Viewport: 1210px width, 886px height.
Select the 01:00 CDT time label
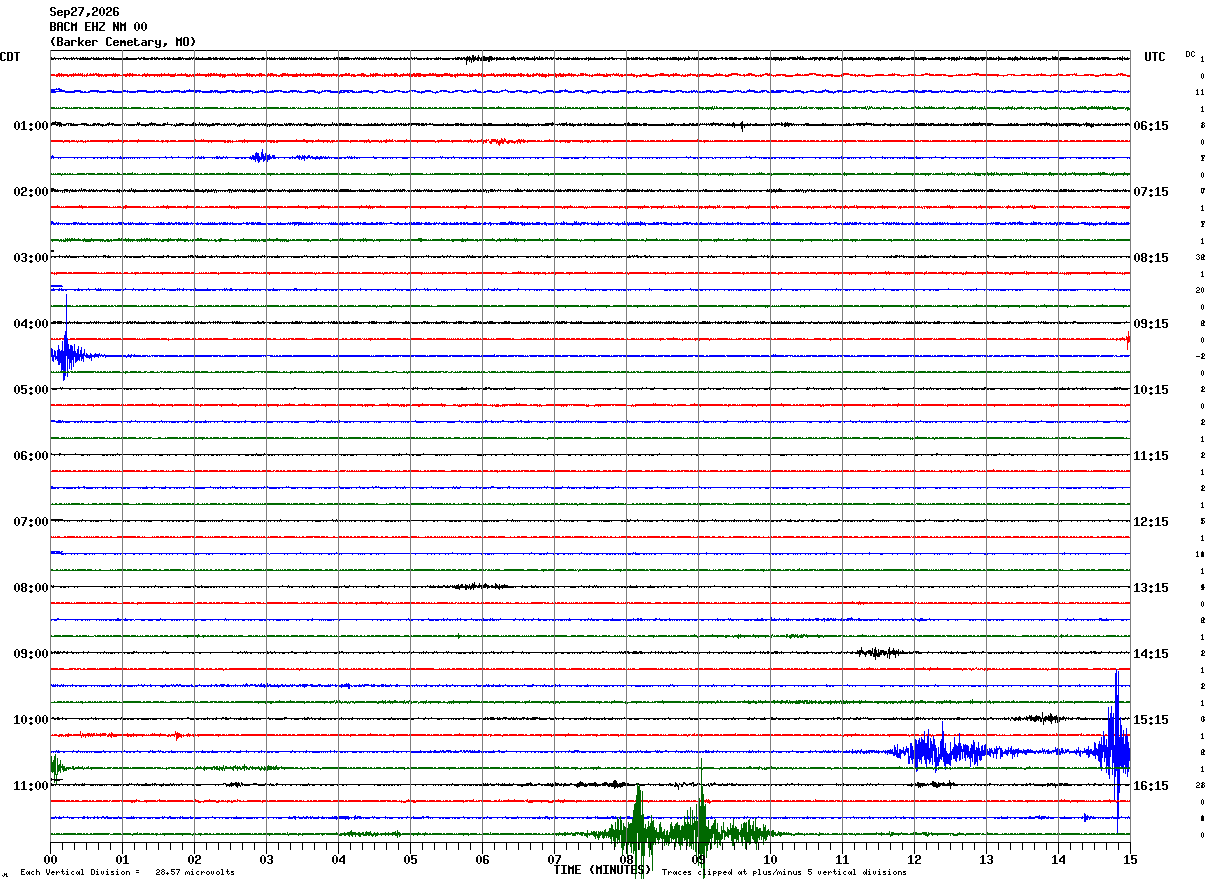[x=31, y=126]
